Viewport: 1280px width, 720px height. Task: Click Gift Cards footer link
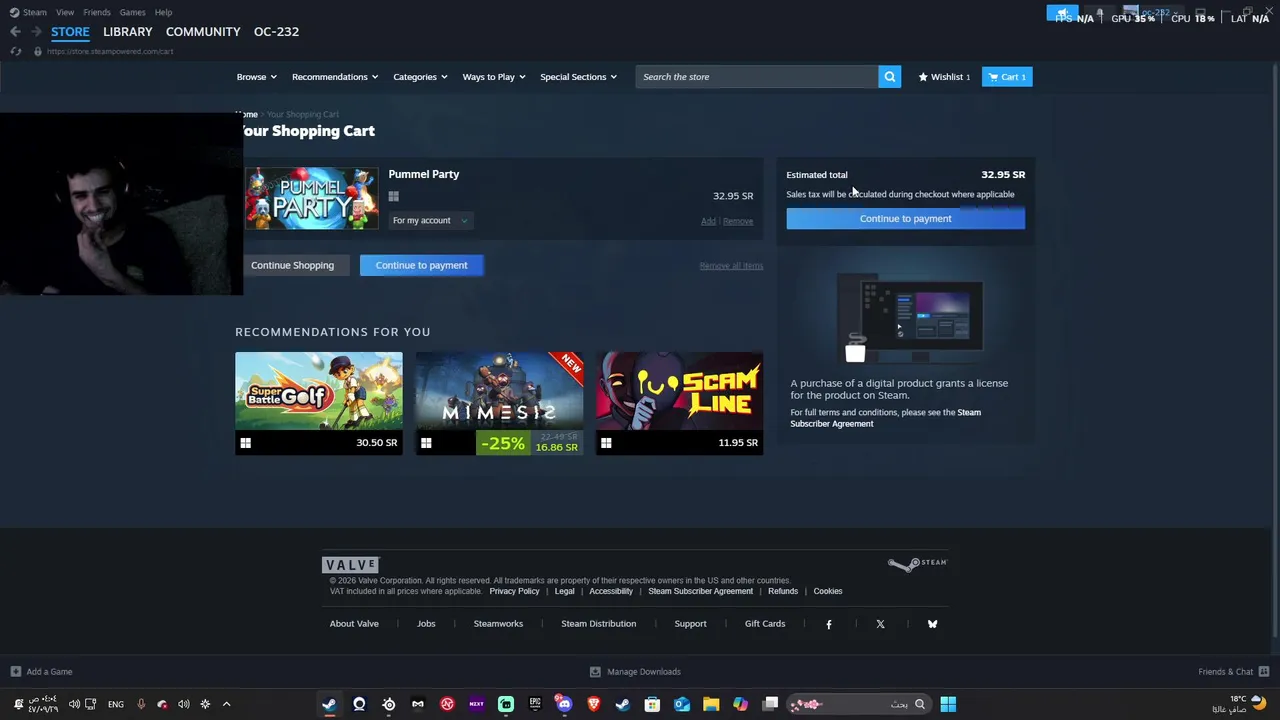[x=765, y=624]
